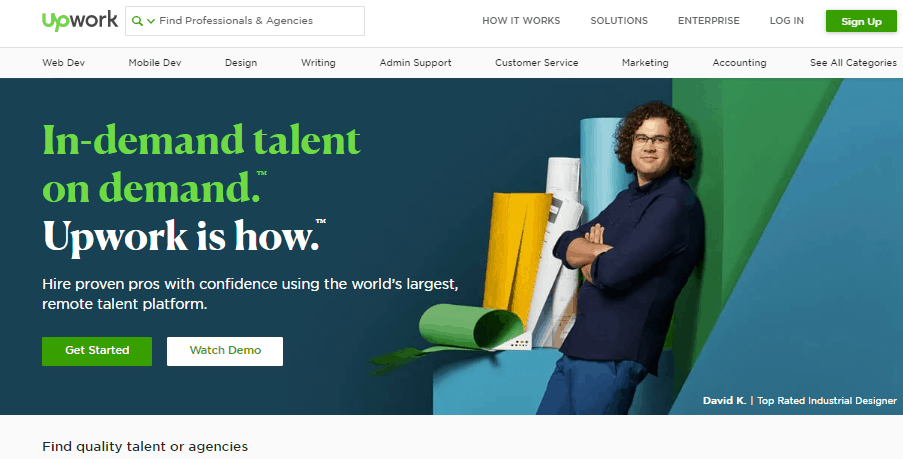Click the magnifying glass search icon
The height and width of the screenshot is (459, 903).
coord(137,21)
